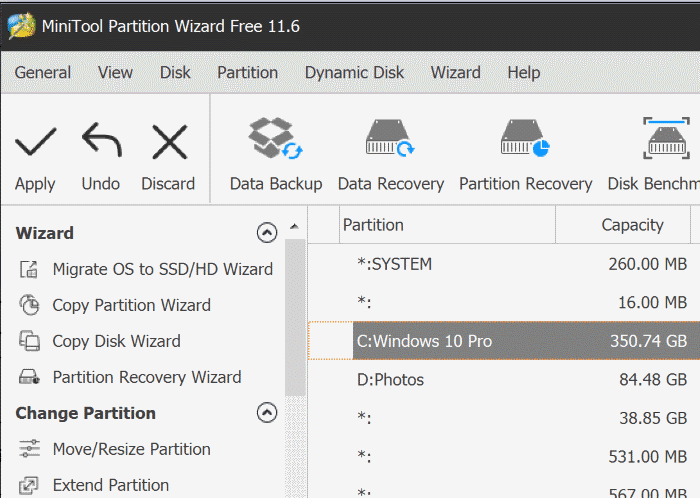Viewport: 700px width, 498px height.
Task: Open the Disk menu
Action: pos(175,72)
